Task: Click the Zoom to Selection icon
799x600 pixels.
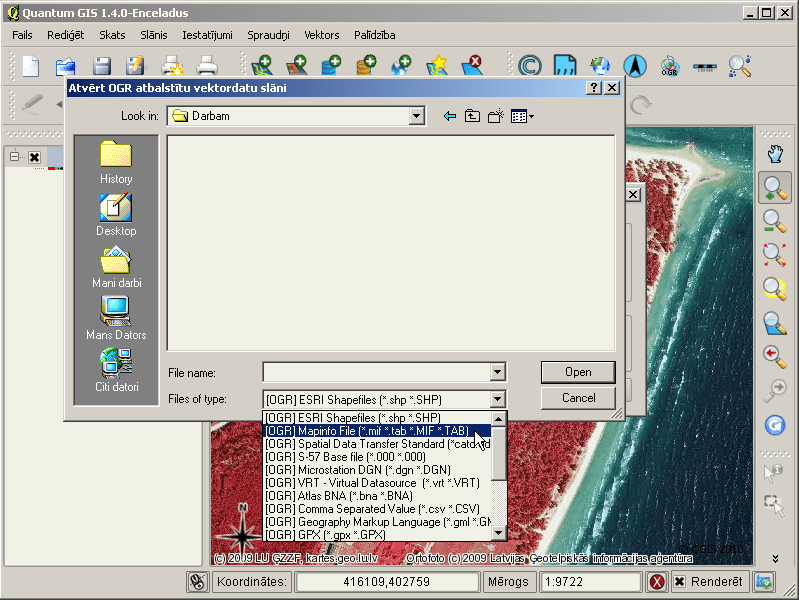Action: [x=775, y=289]
